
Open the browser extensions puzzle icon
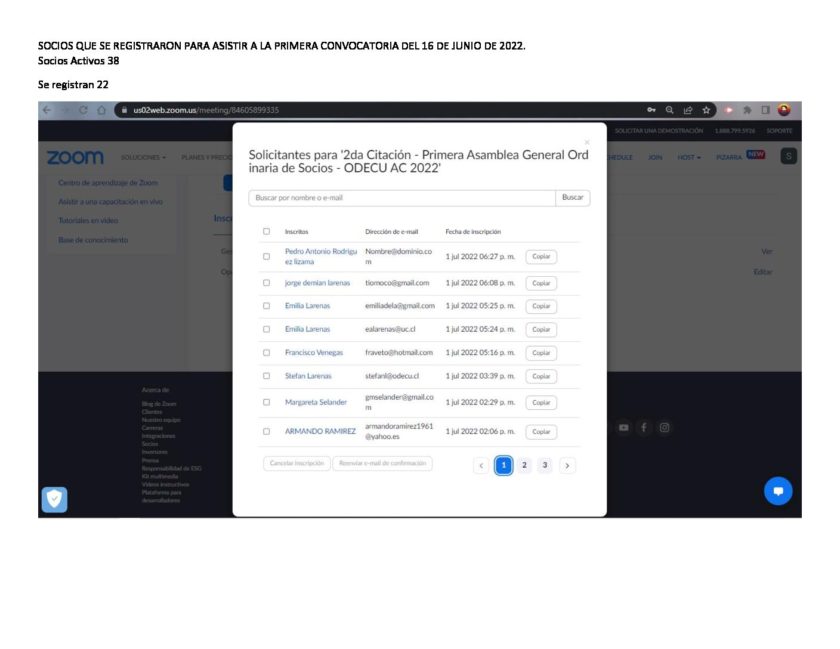coord(747,110)
